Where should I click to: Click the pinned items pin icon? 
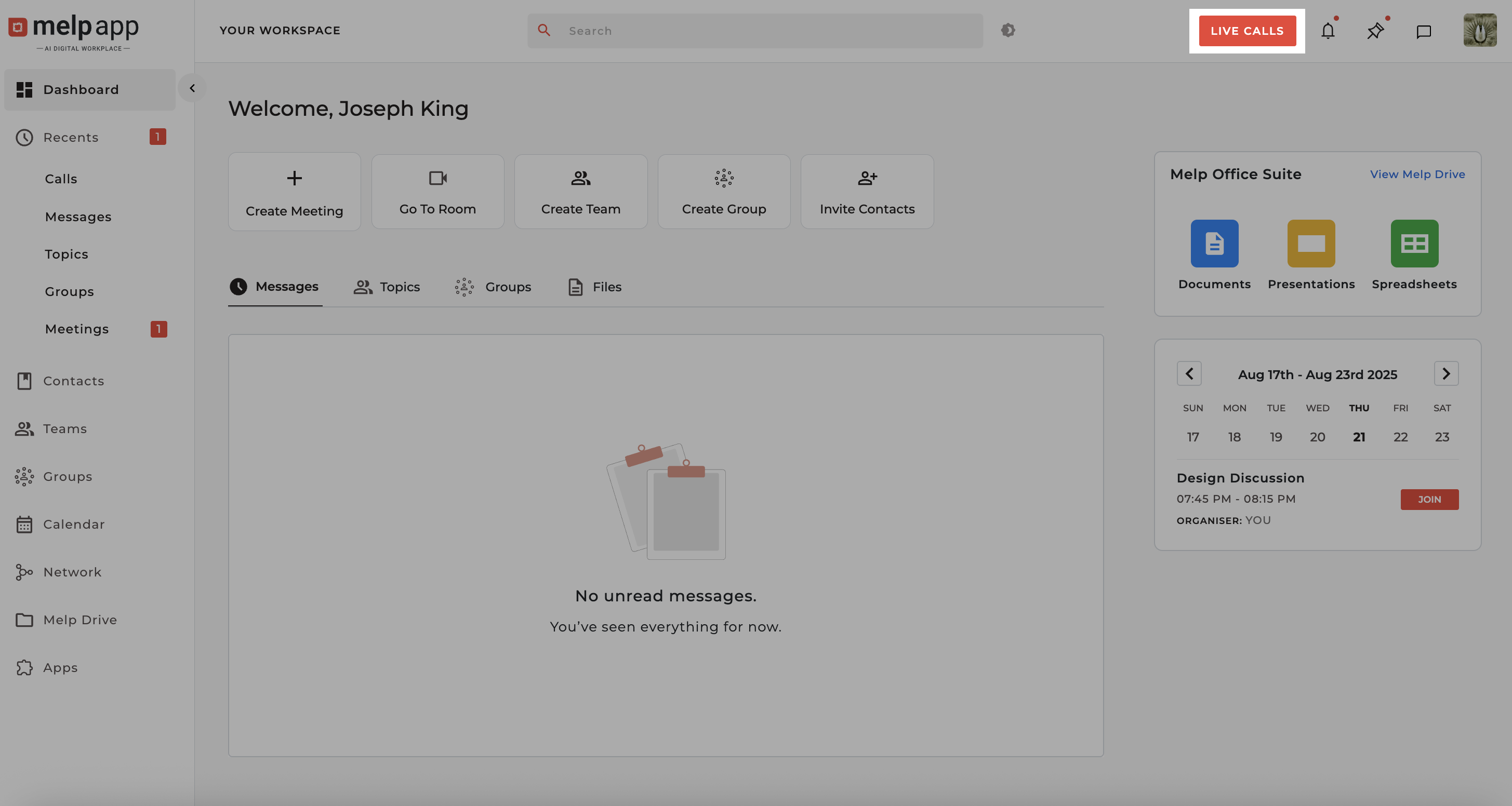1375,31
